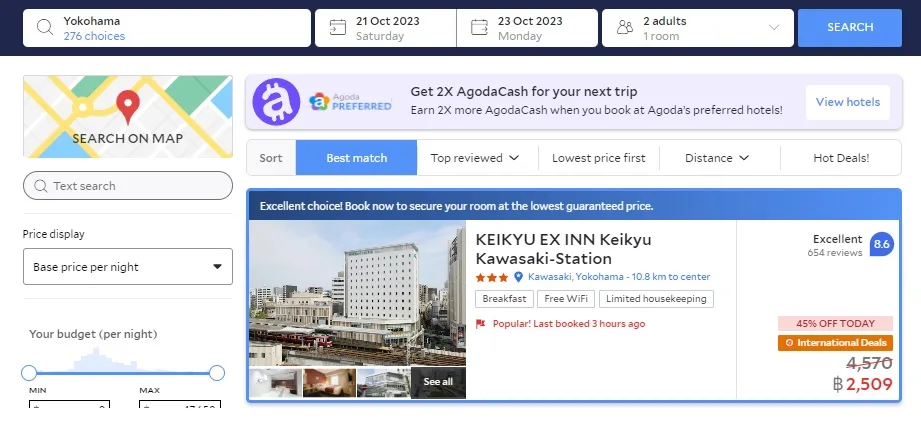The image size is (921, 428).
Task: Click the Your budget (per night) heading
Action: [x=93, y=334]
